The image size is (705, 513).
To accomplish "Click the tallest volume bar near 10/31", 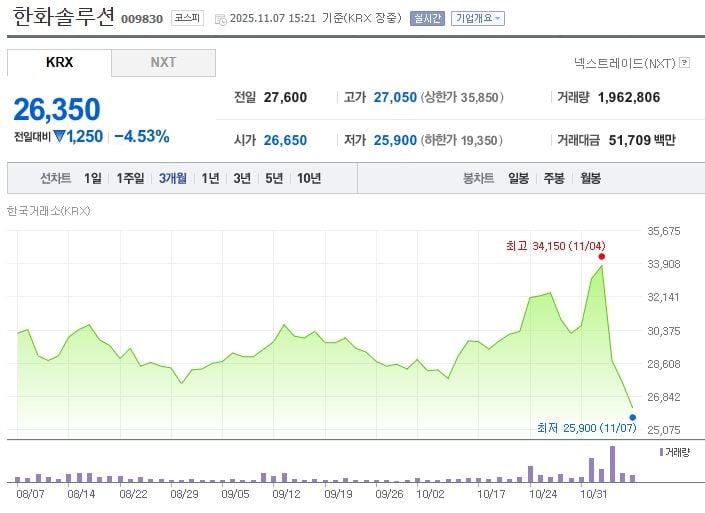I will 612,464.
